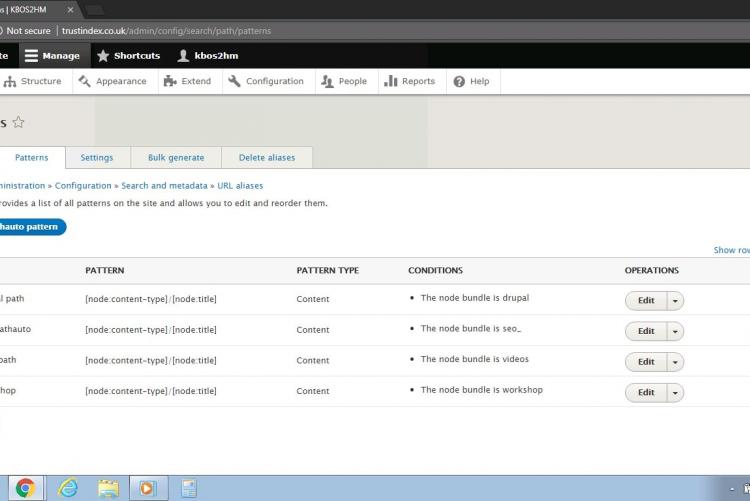Click 'The node bundle is videos' condition text
Viewport: 750px width, 501px height.
(475, 359)
